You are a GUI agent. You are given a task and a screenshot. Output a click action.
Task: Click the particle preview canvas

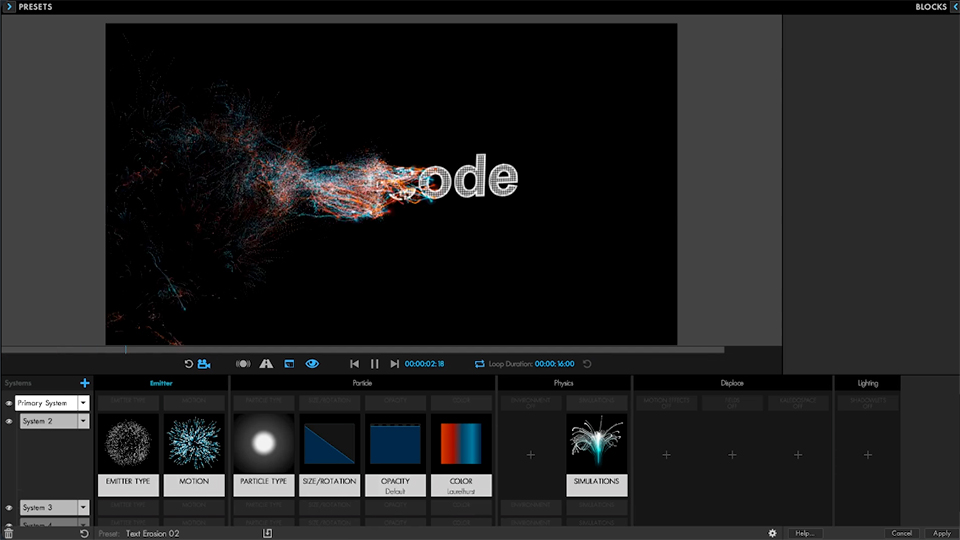click(391, 184)
